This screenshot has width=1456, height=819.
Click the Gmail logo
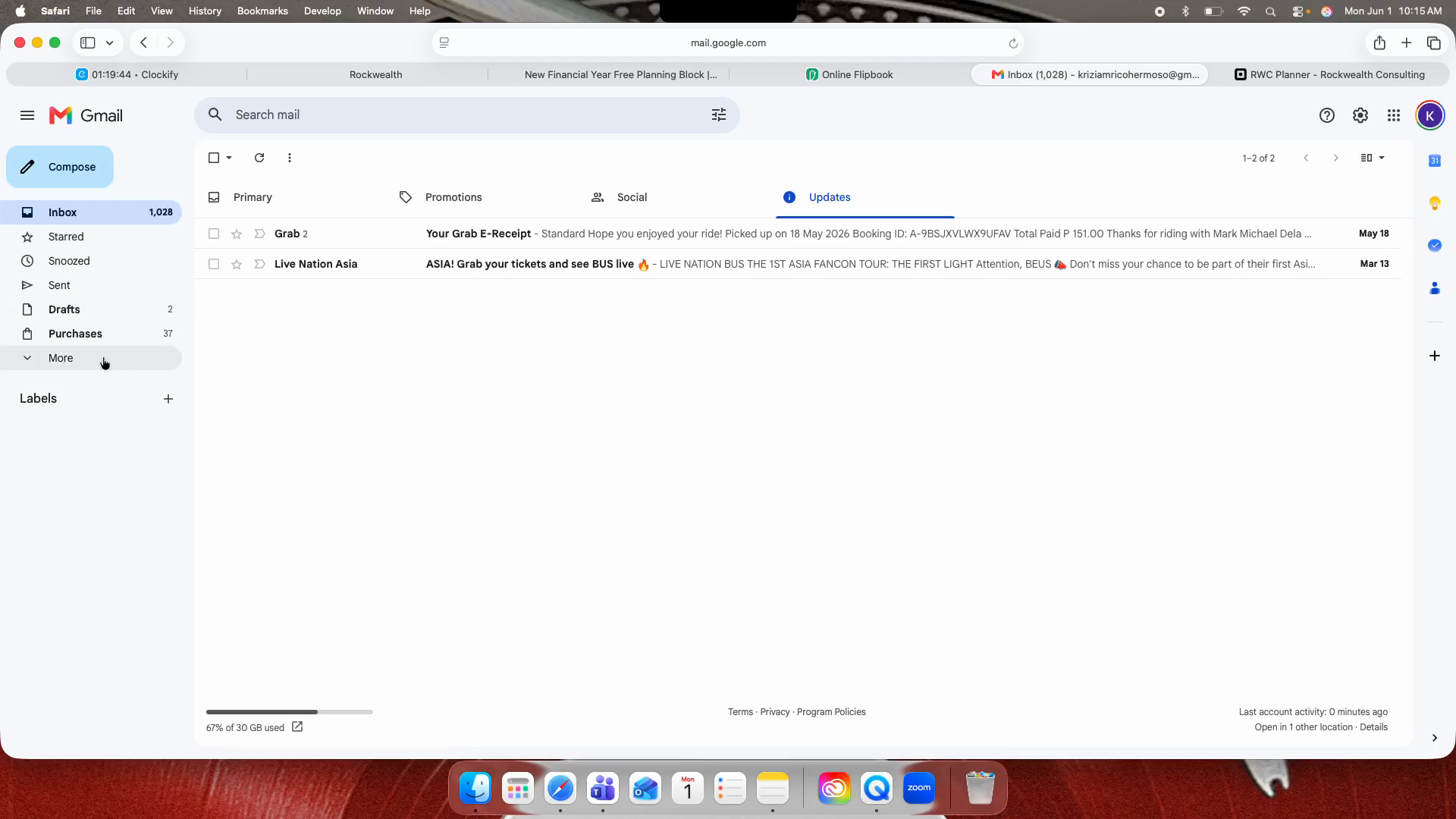[86, 115]
